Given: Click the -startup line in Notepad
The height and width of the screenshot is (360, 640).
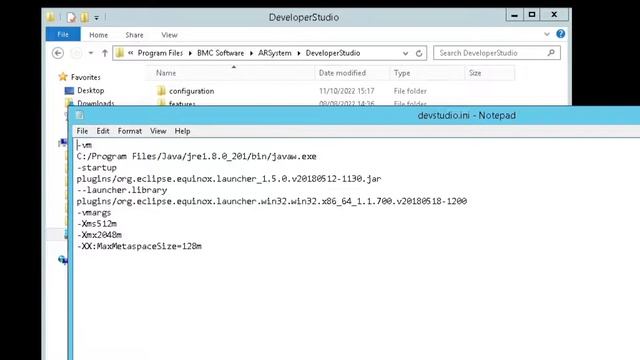Looking at the screenshot, I should (97, 168).
